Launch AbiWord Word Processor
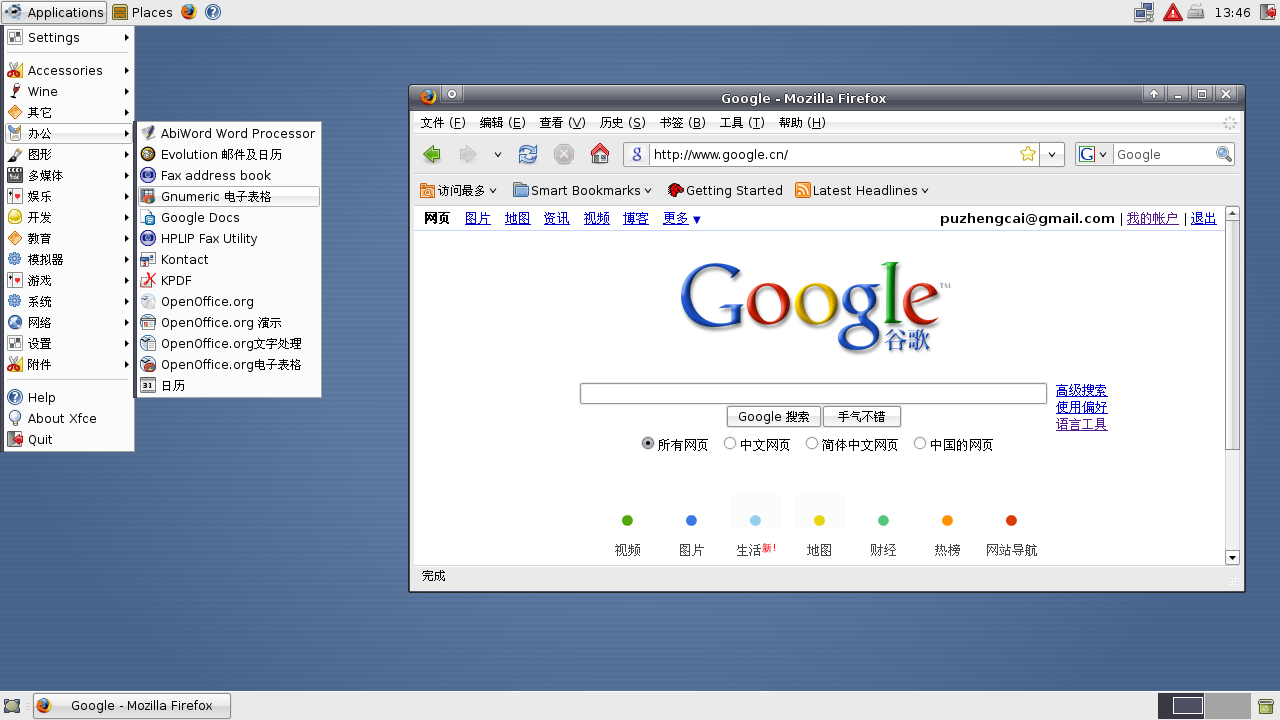 click(229, 133)
